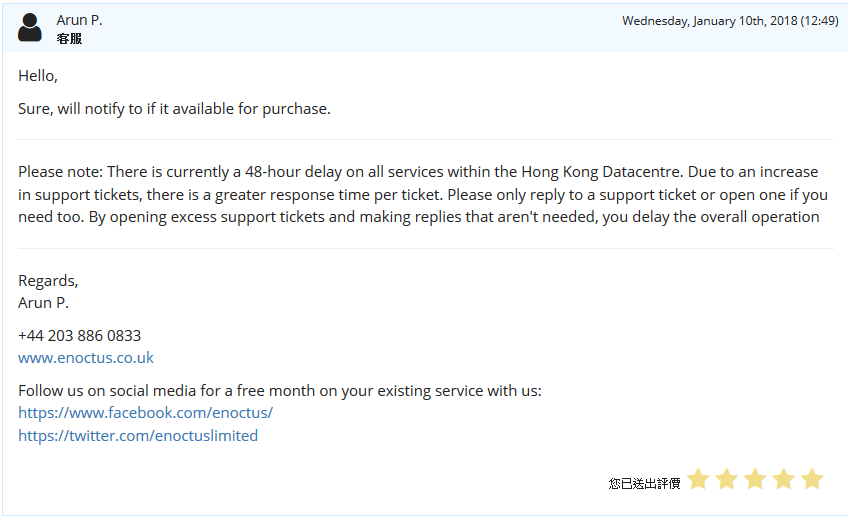
Task: Click the 'Regards,' sign-off text
Action: point(48,281)
